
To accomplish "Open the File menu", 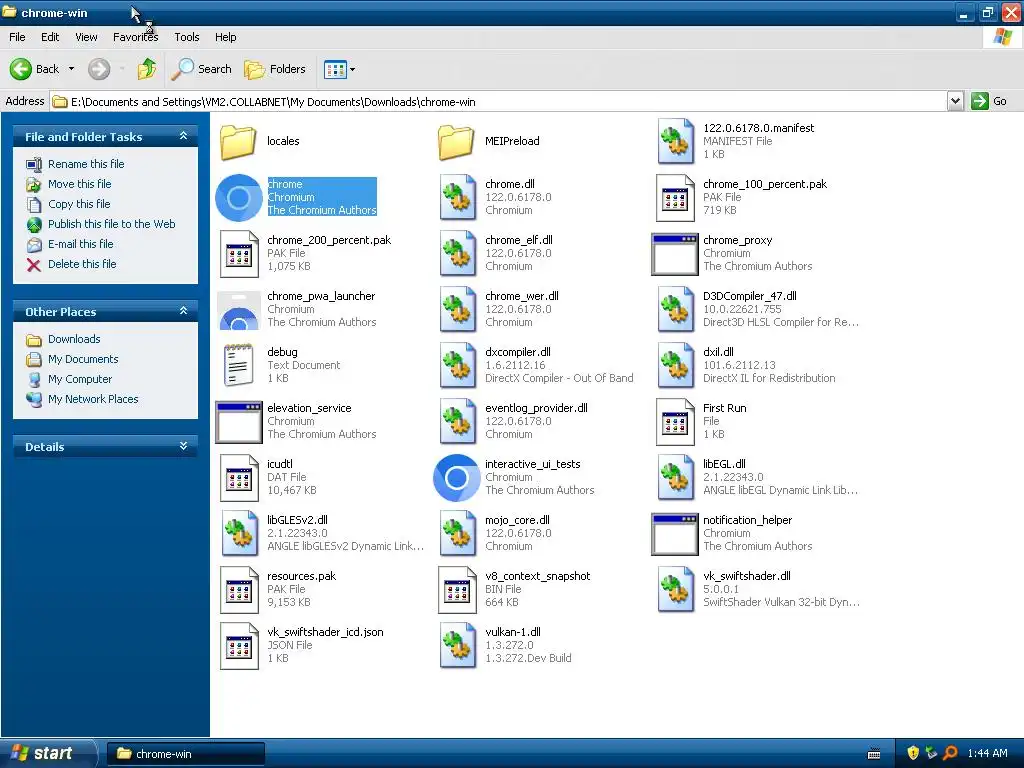I will coord(17,37).
